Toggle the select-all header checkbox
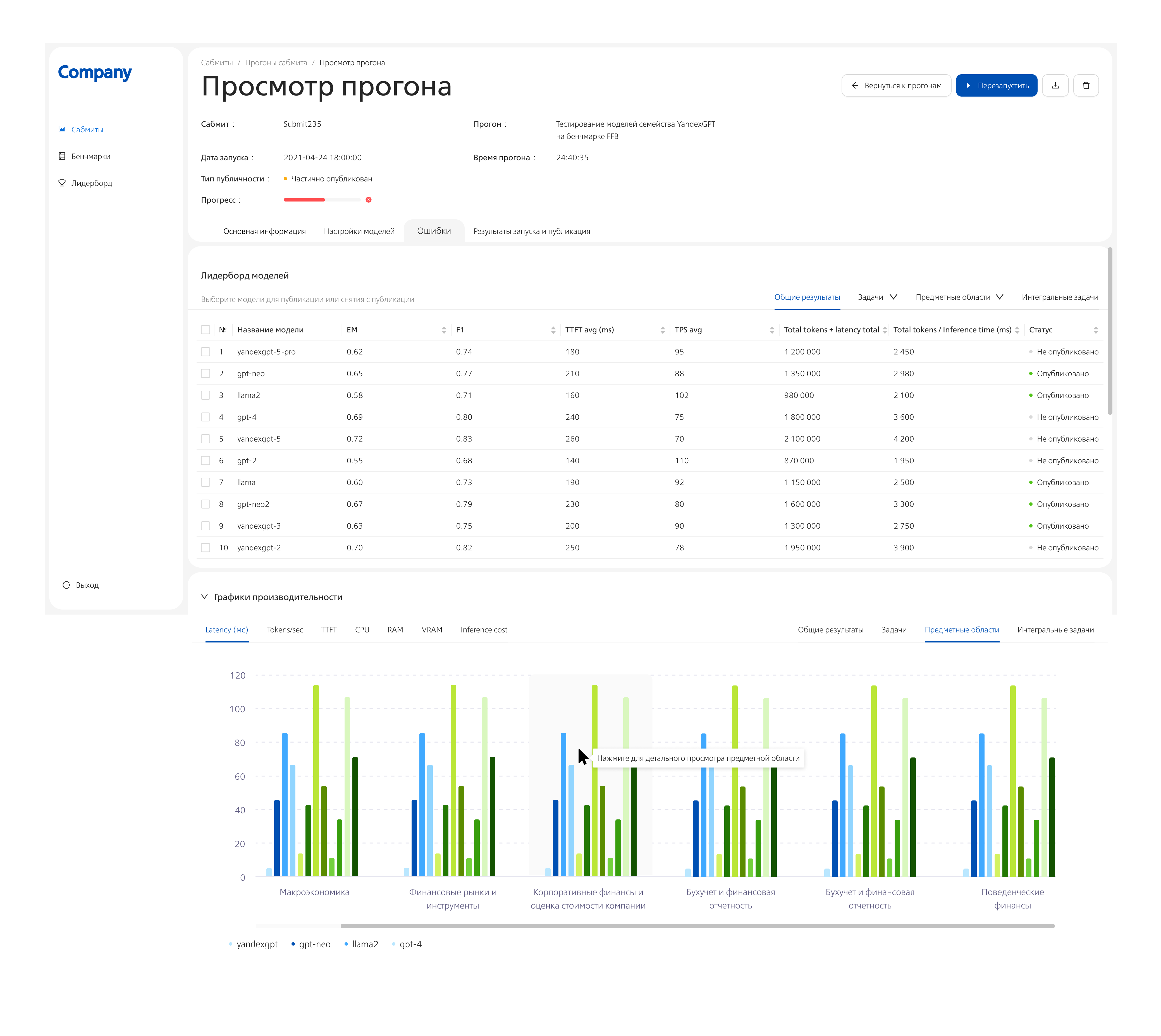1161x1036 pixels. point(206,330)
